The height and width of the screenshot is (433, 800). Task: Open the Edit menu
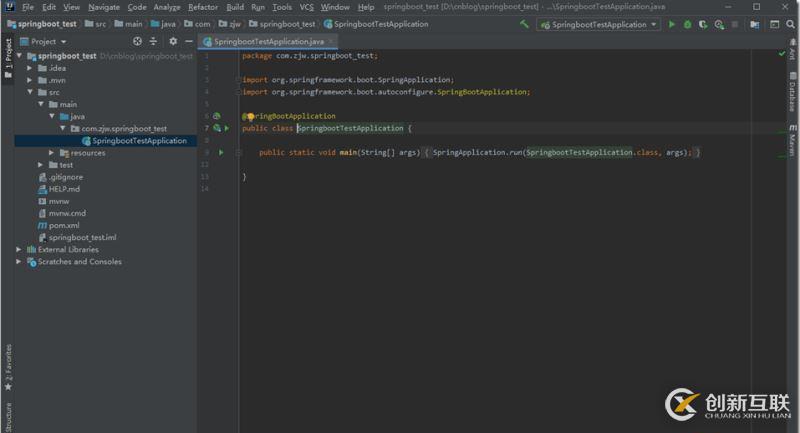pyautogui.click(x=49, y=7)
